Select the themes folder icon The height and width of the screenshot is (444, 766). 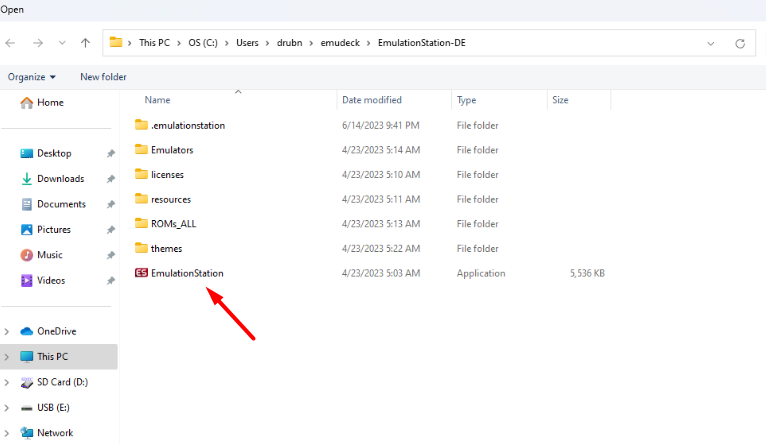[x=141, y=248]
